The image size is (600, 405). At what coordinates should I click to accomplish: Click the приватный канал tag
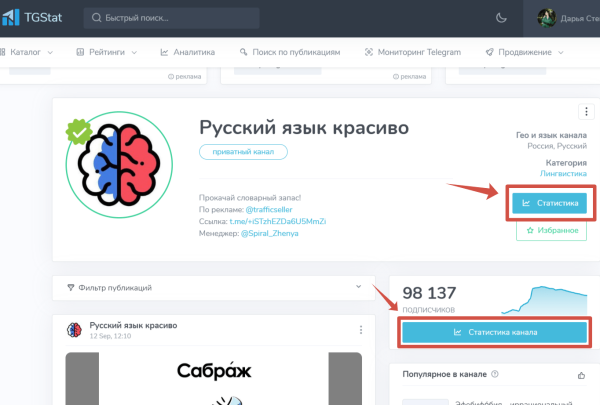pos(243,152)
